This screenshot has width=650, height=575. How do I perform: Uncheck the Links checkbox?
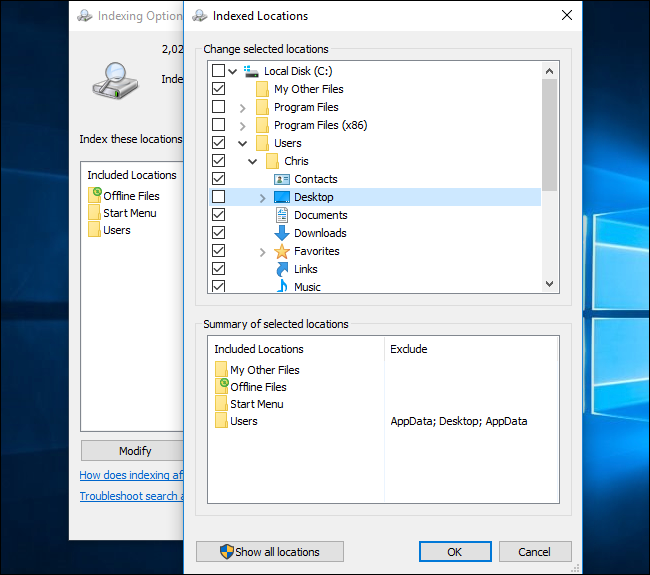[x=218, y=269]
